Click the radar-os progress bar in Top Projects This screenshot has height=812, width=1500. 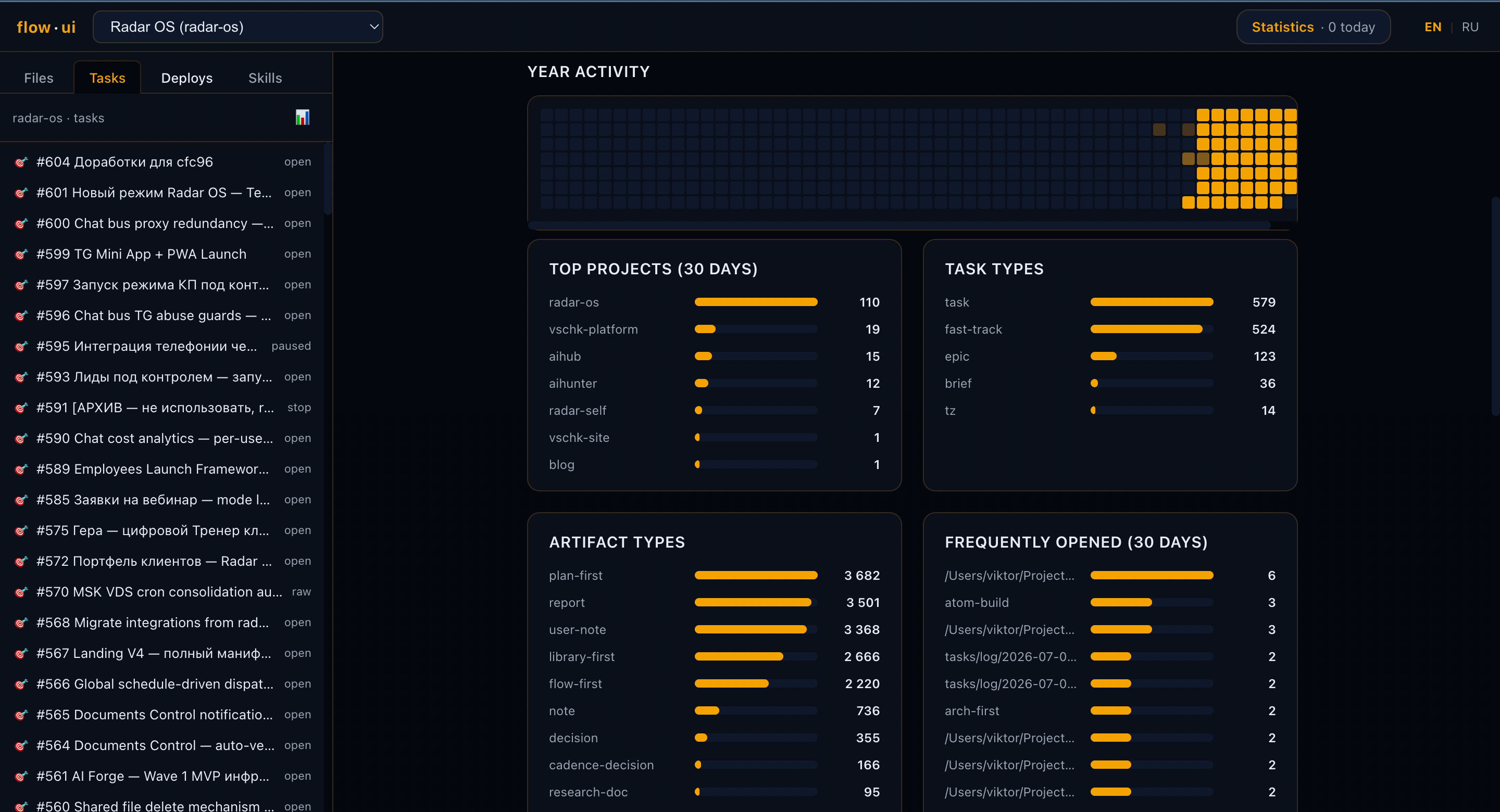click(756, 302)
